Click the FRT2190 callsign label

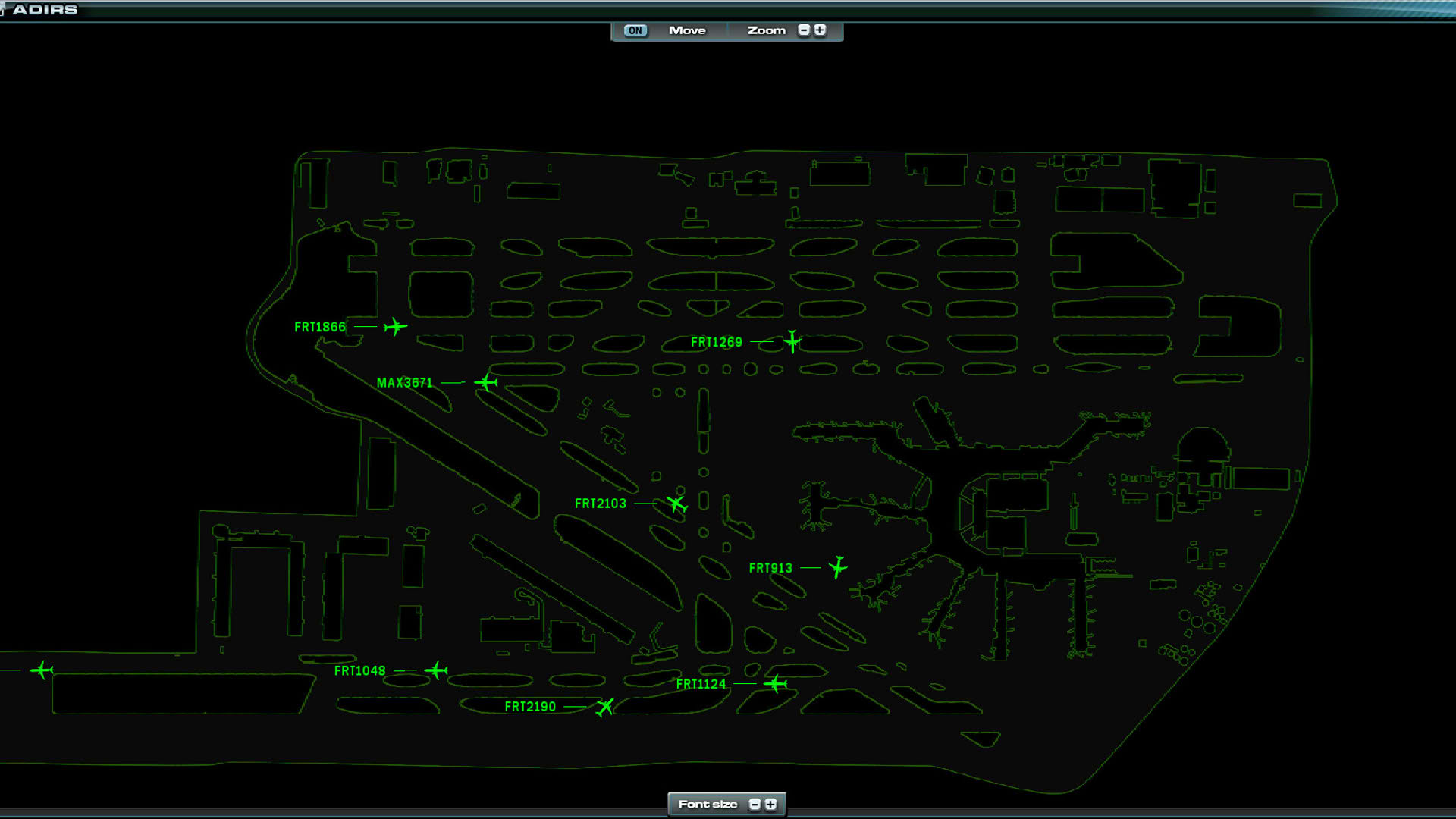click(x=530, y=707)
